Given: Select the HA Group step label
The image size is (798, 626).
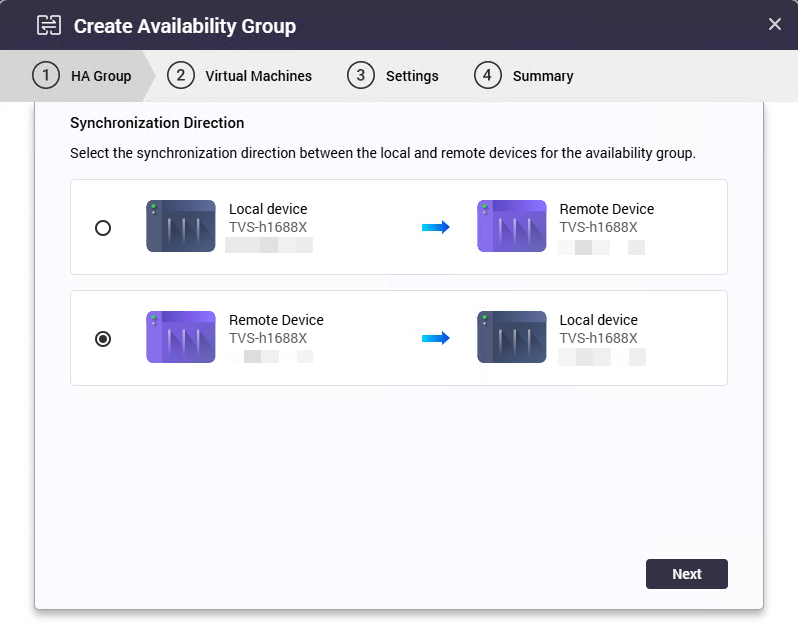Looking at the screenshot, I should pyautogui.click(x=101, y=76).
